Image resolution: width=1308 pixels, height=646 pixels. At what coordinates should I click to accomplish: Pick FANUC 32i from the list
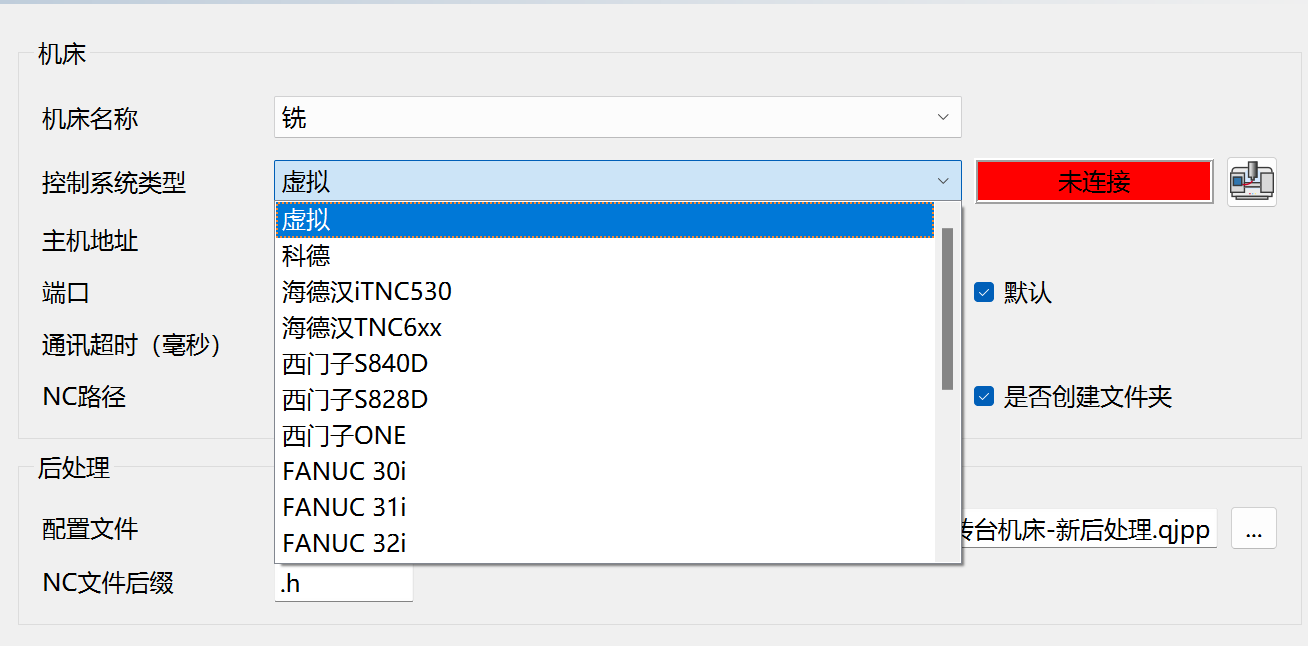605,544
